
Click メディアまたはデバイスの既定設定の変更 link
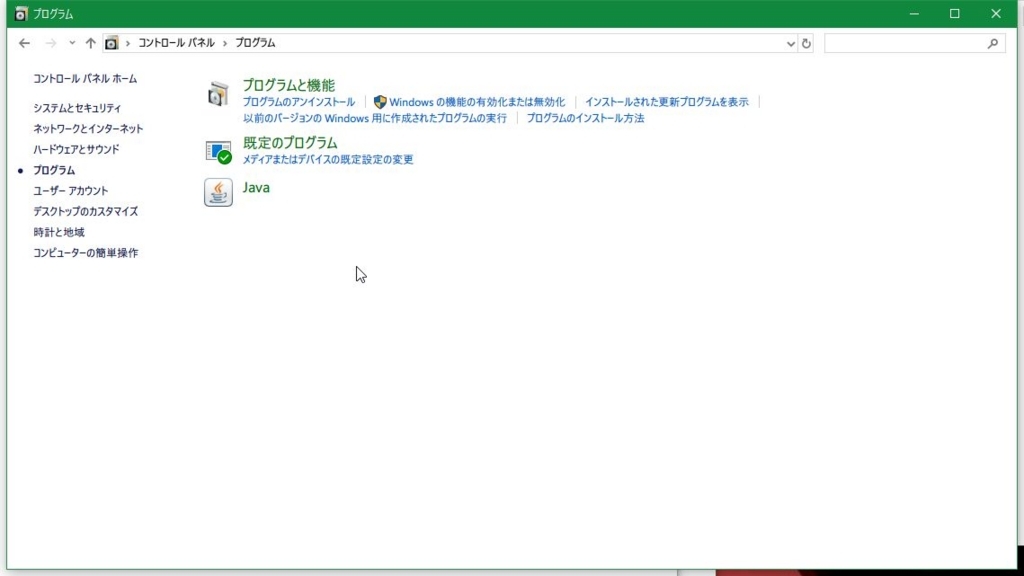click(x=328, y=159)
